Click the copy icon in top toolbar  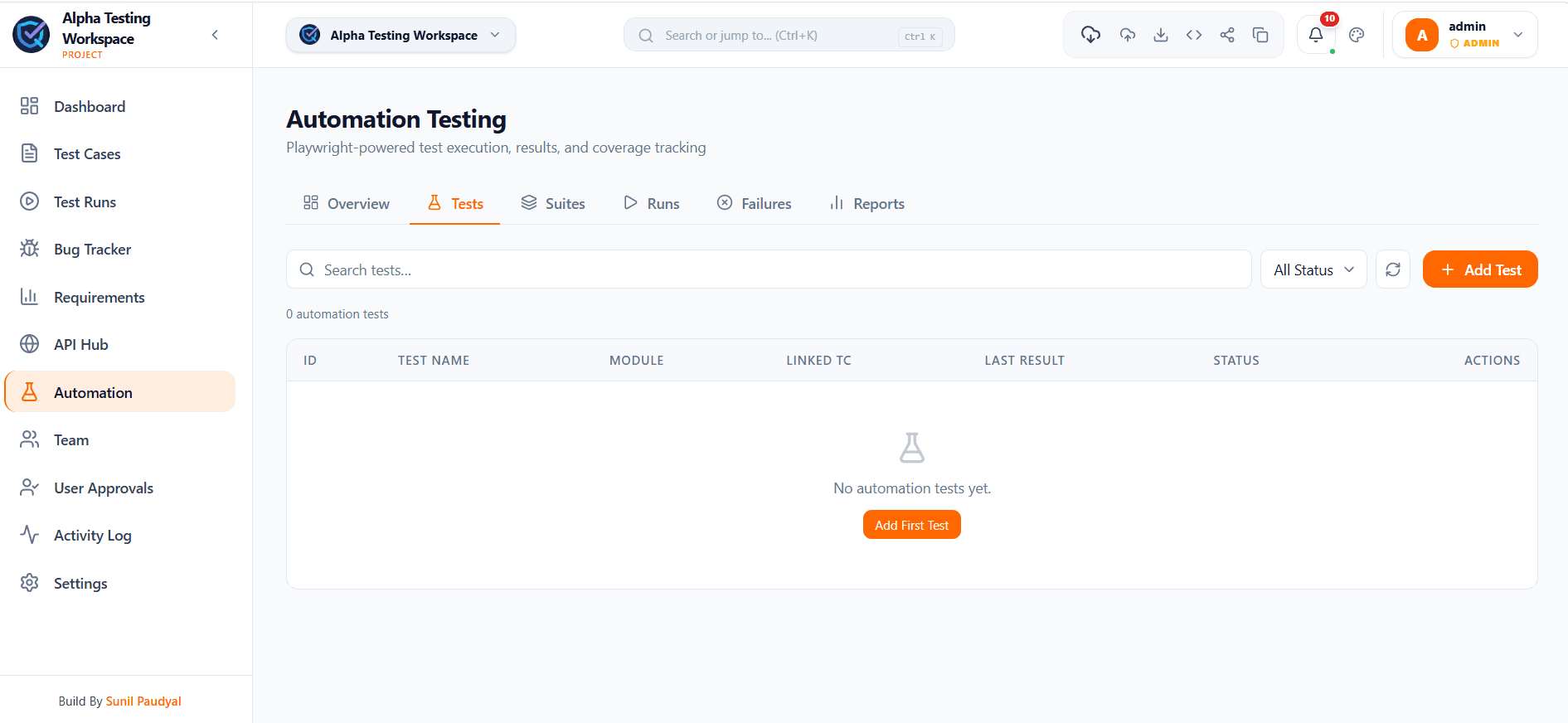pos(1260,35)
